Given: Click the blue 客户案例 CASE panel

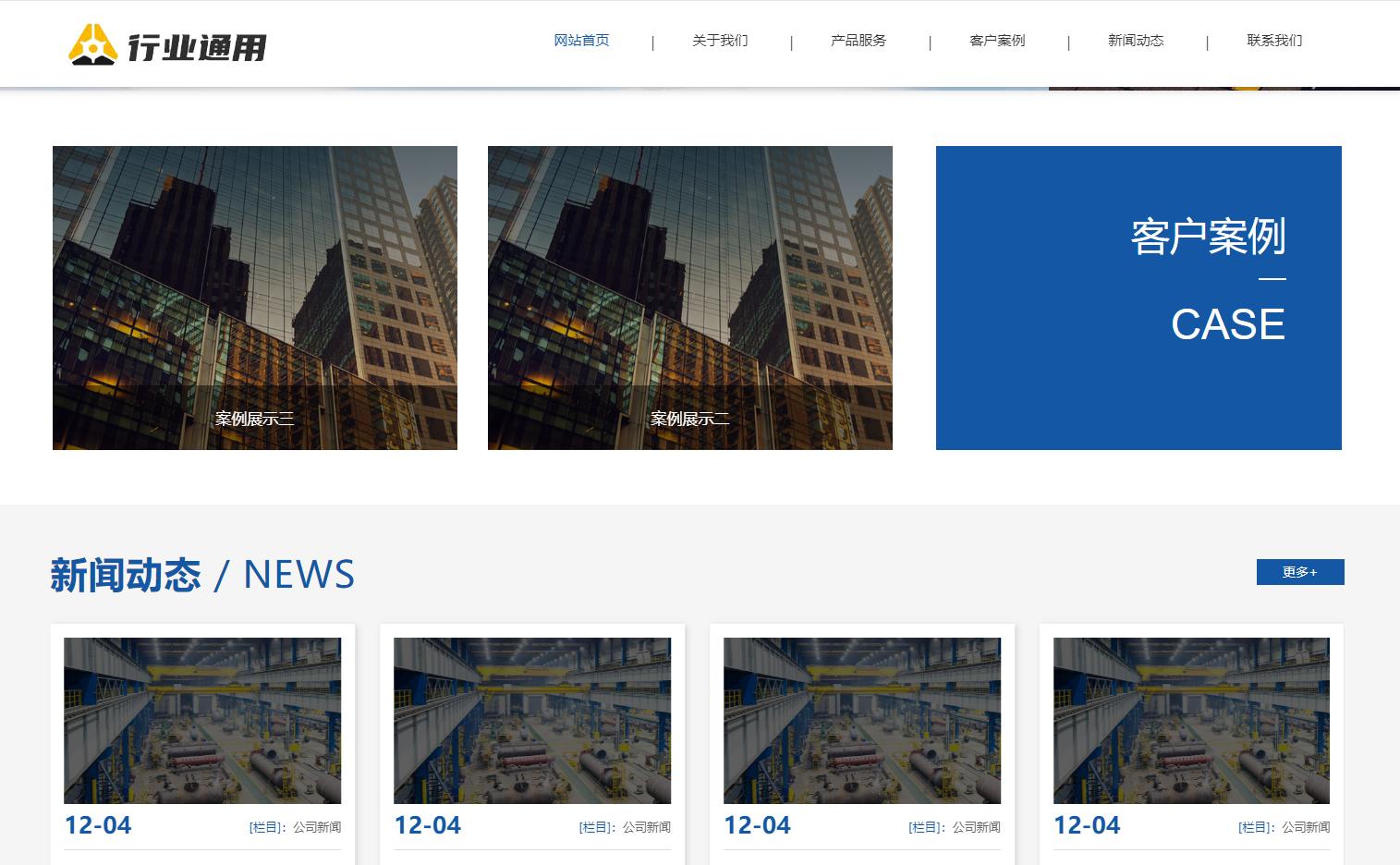Looking at the screenshot, I should 1138,298.
